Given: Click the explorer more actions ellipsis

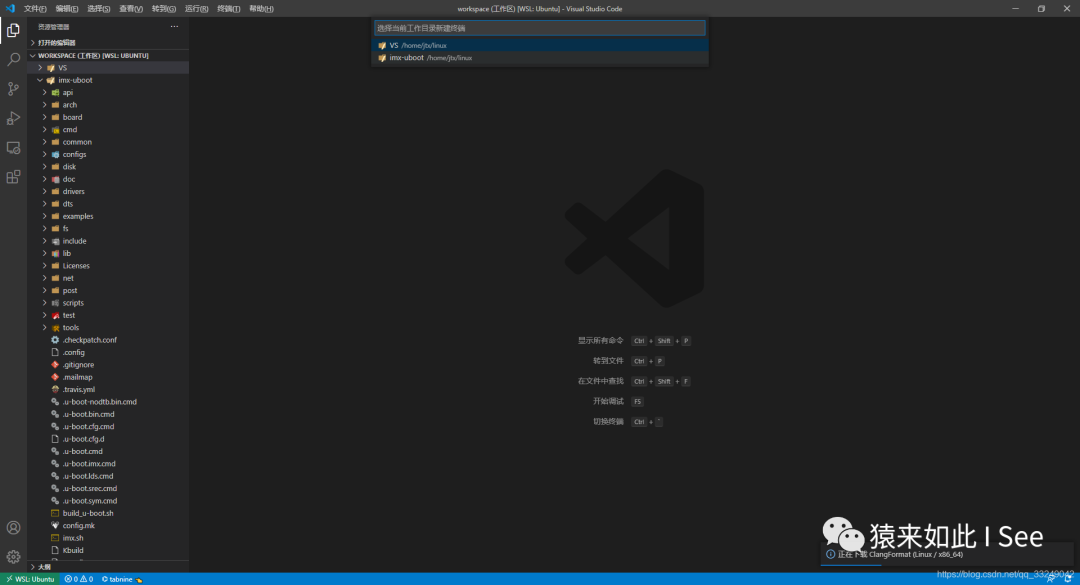Looking at the screenshot, I should (x=174, y=27).
